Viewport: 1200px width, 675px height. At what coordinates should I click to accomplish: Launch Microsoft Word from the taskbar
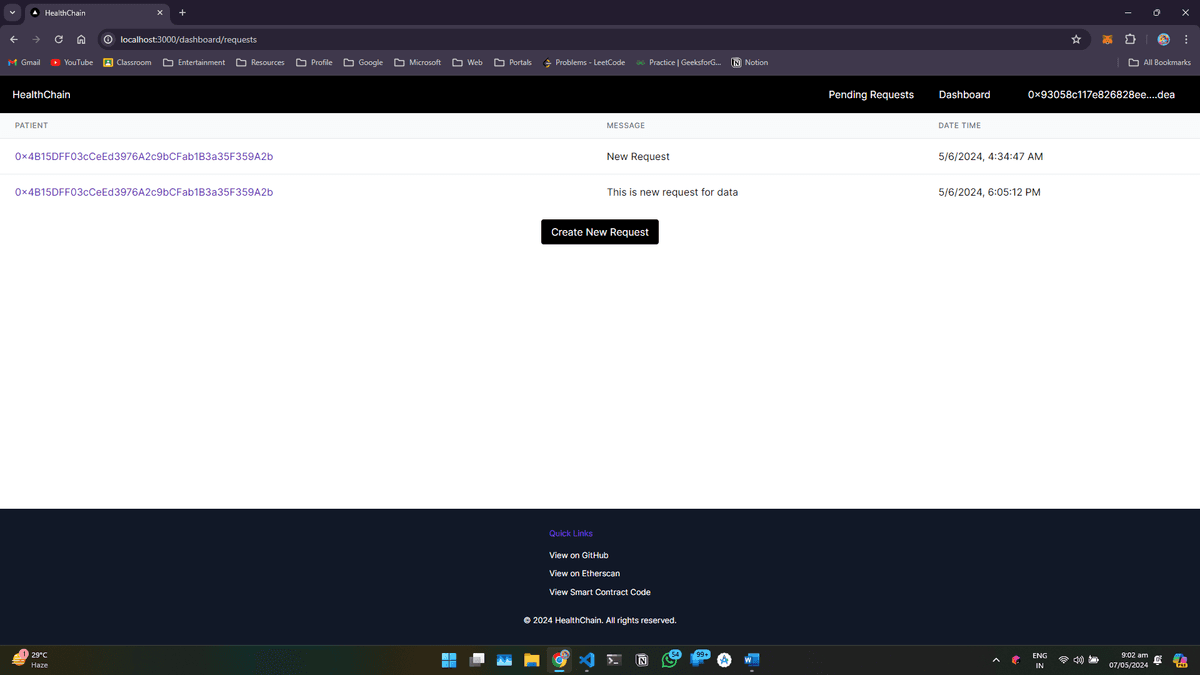[x=752, y=660]
